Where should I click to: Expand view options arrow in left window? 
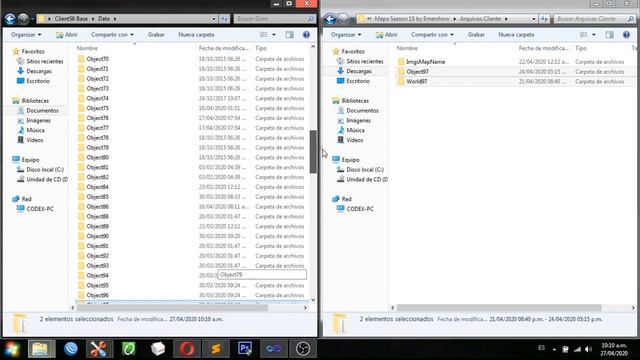click(x=273, y=35)
